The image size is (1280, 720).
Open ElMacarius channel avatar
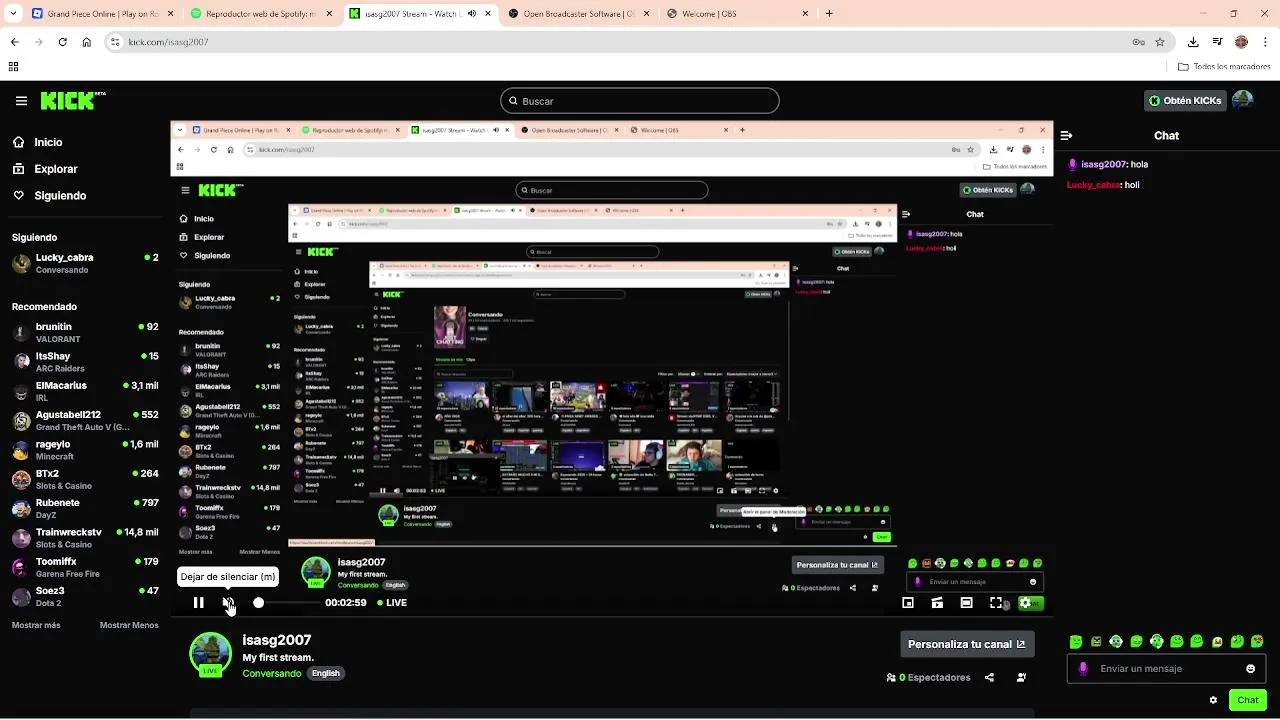(21, 391)
